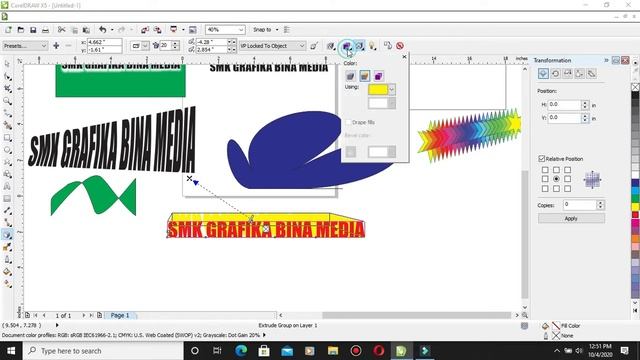Click the Export toolbar icon

point(158,30)
